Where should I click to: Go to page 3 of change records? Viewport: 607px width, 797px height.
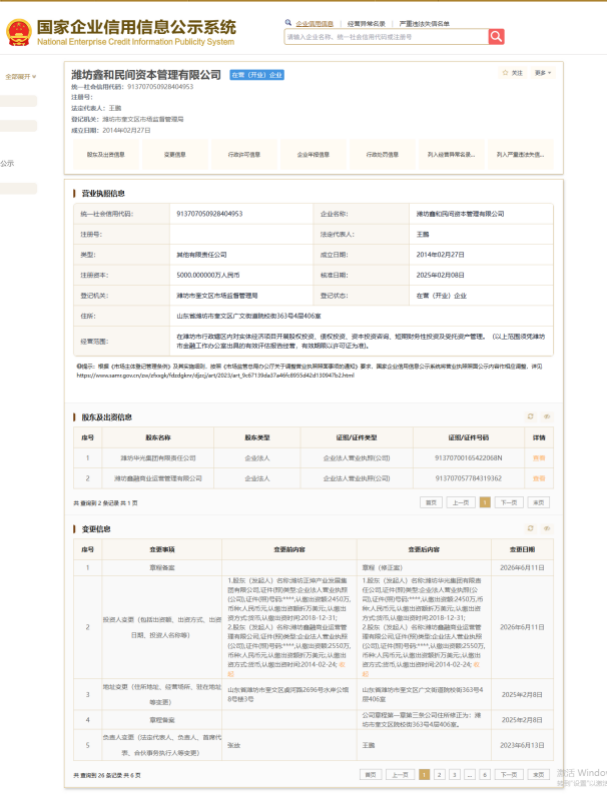click(455, 775)
